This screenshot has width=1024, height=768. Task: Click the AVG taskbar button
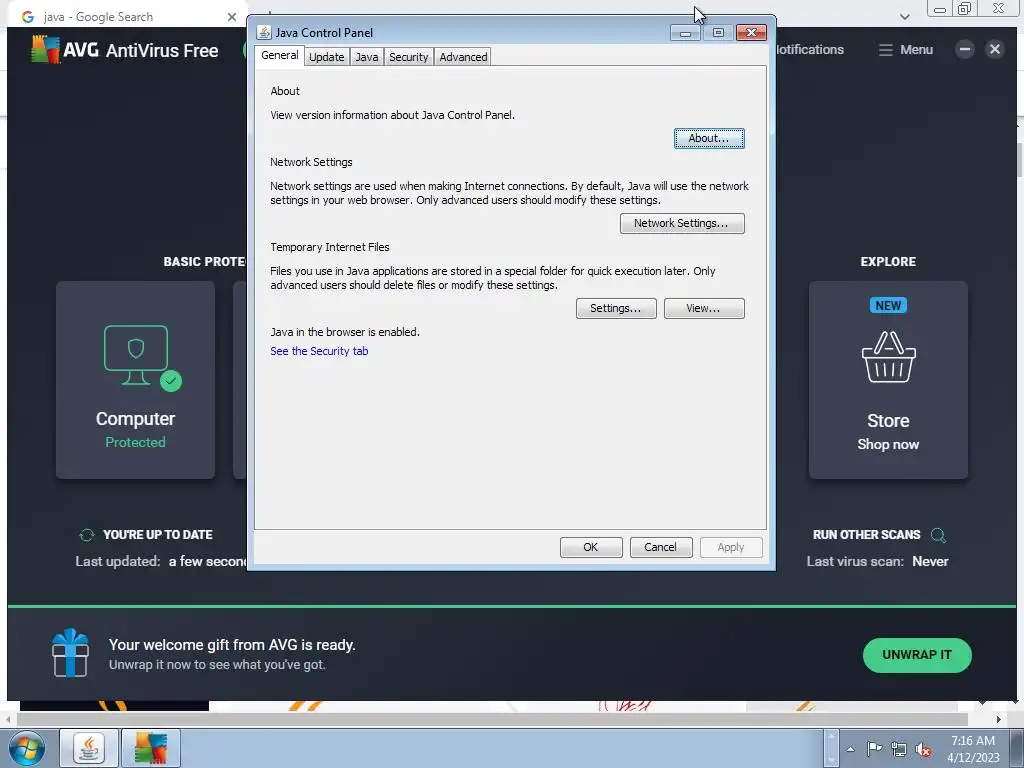(151, 748)
